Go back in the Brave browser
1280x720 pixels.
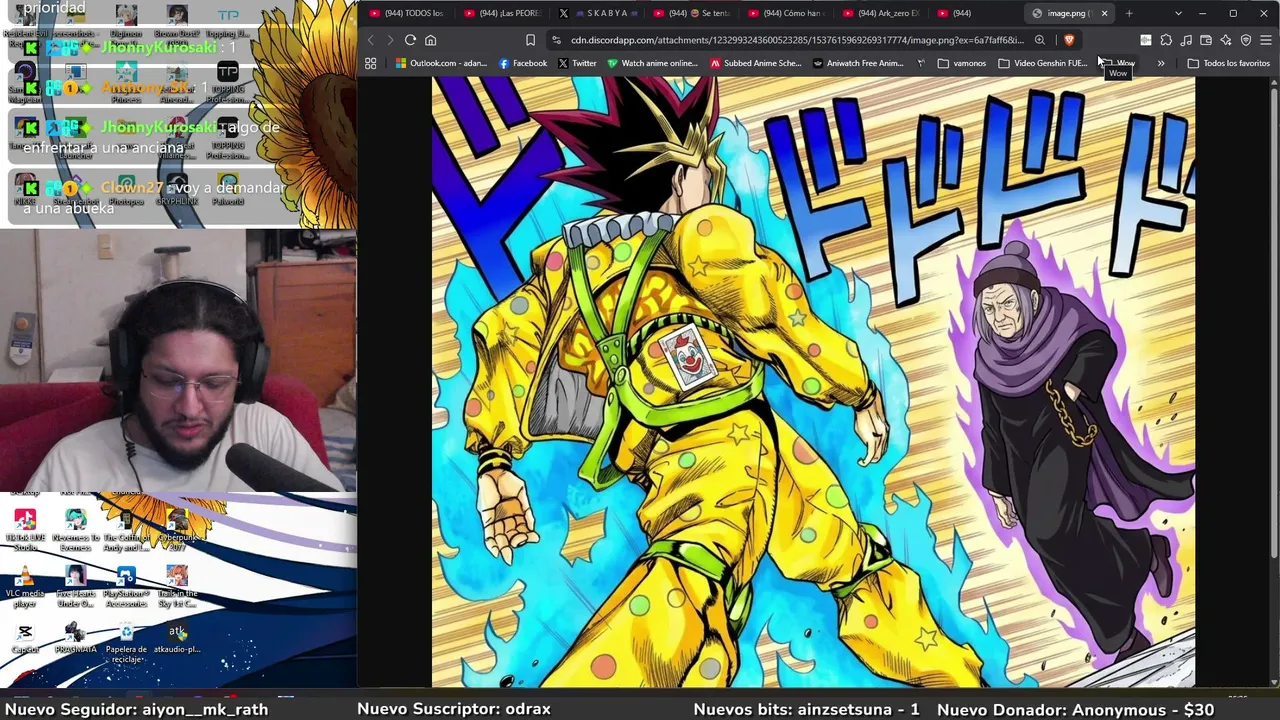pos(370,40)
